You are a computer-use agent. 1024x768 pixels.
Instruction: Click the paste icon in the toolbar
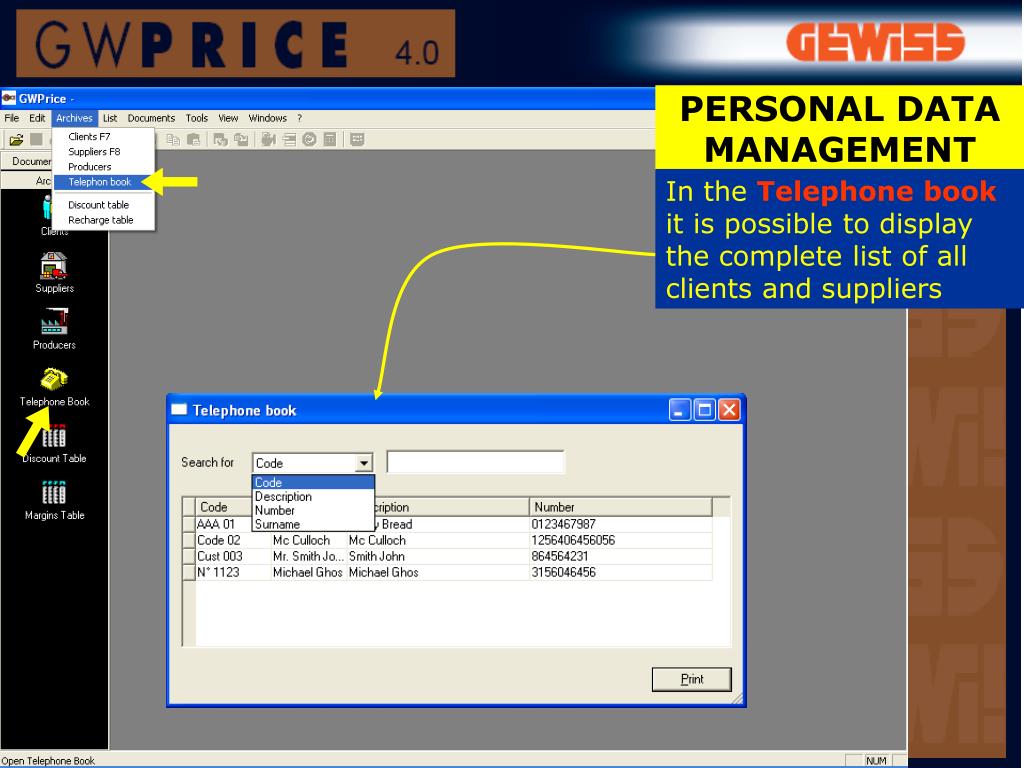click(193, 140)
